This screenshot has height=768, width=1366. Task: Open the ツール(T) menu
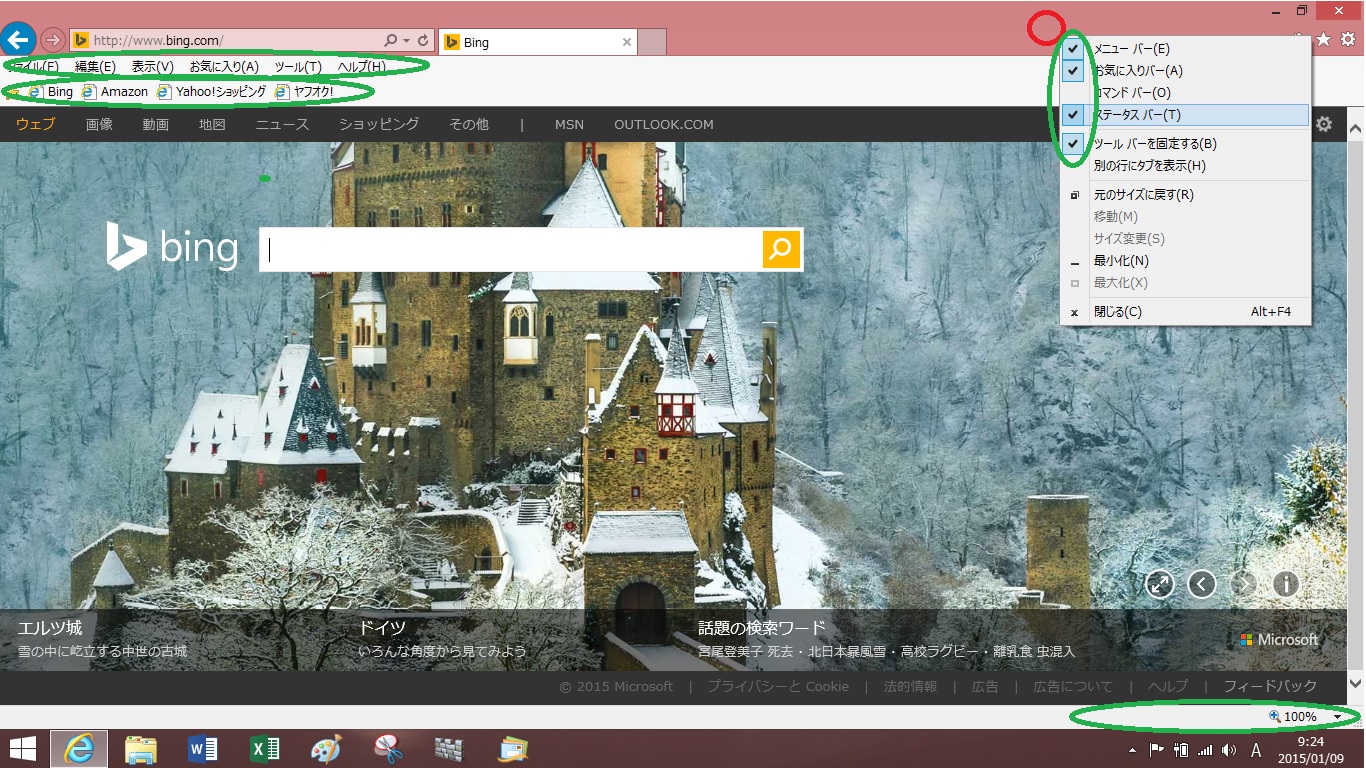point(298,67)
